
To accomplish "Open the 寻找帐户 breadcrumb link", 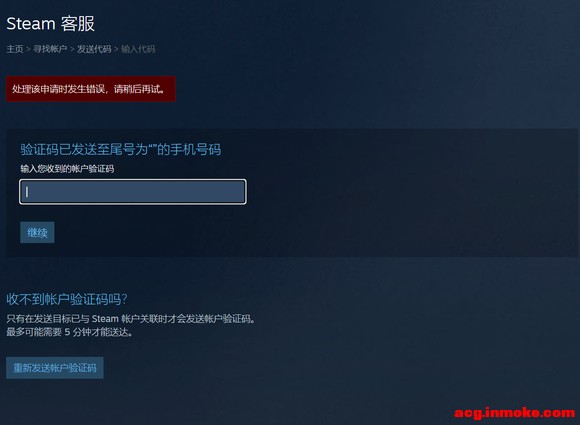I will coord(50,49).
